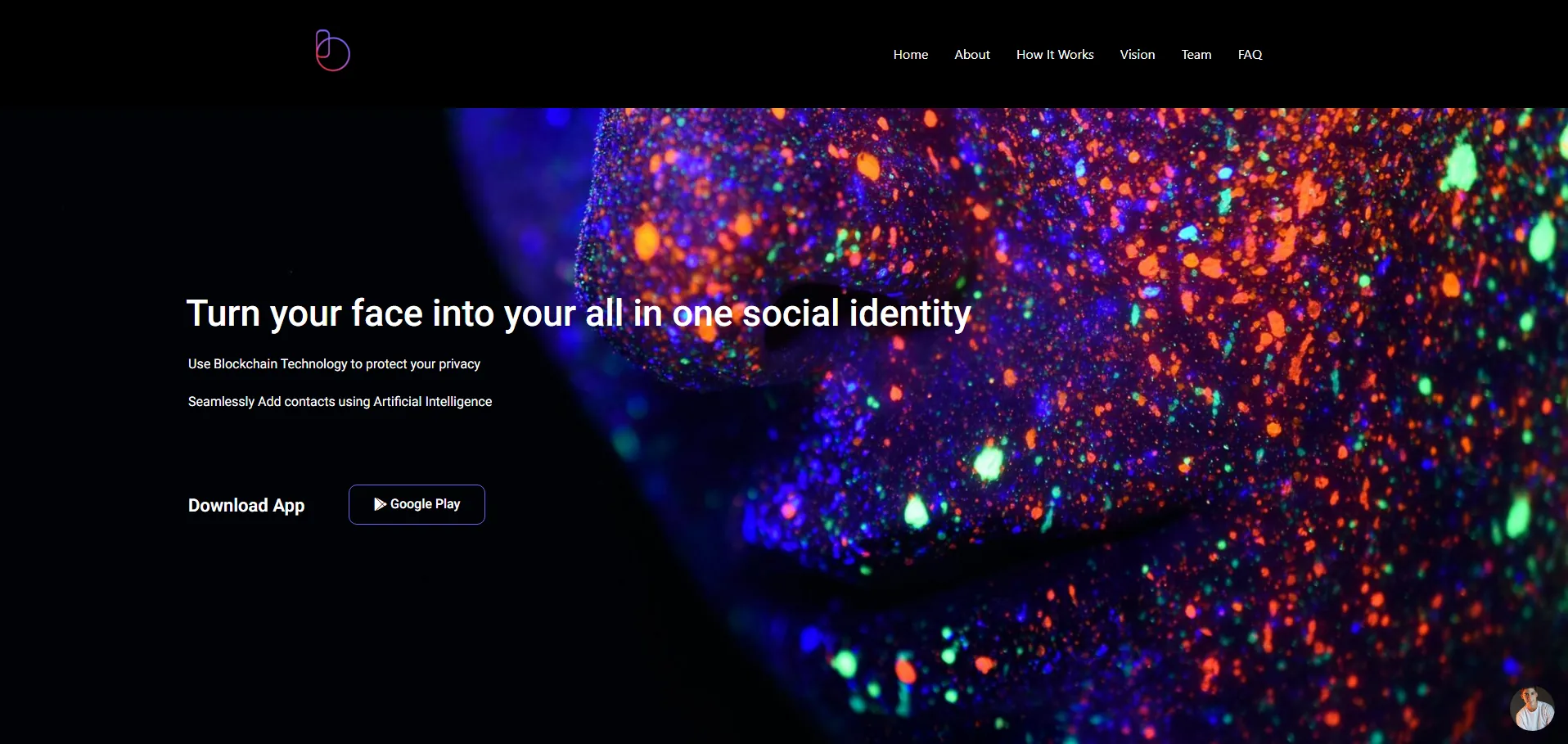This screenshot has height=744, width=1568.
Task: Click the Google Play download button
Action: (x=417, y=504)
